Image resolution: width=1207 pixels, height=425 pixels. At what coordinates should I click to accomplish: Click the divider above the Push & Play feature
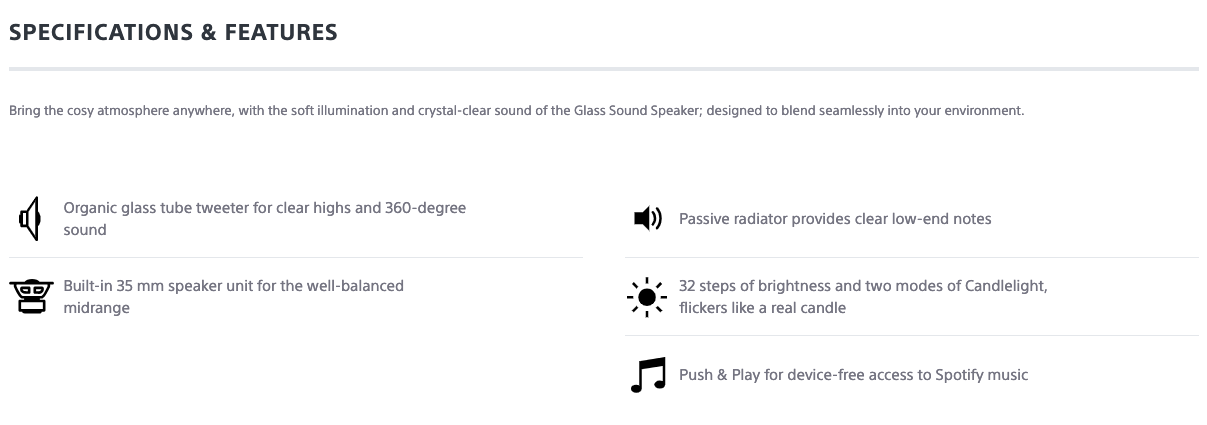point(911,335)
